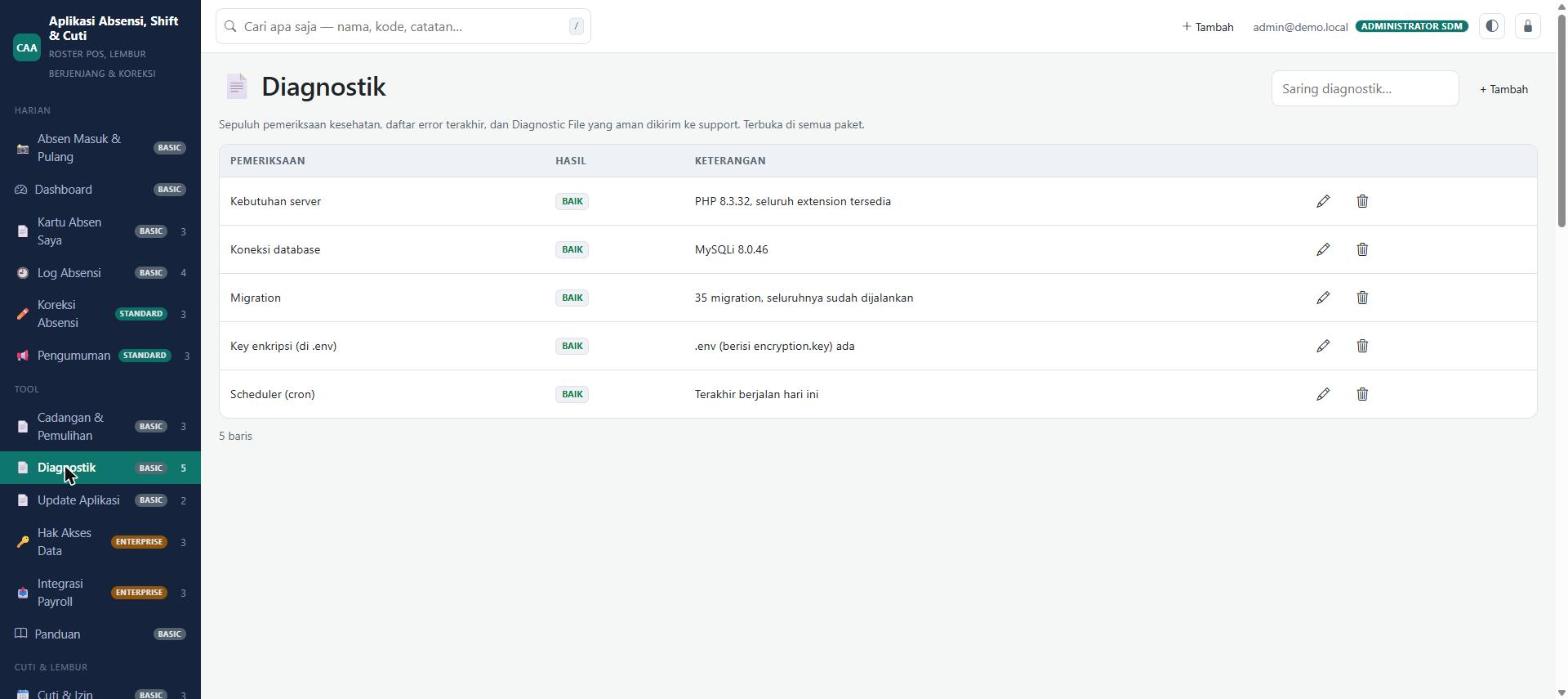Go to Kartu Absen Saya
Screen dimensions: 1568x699
coord(100,231)
